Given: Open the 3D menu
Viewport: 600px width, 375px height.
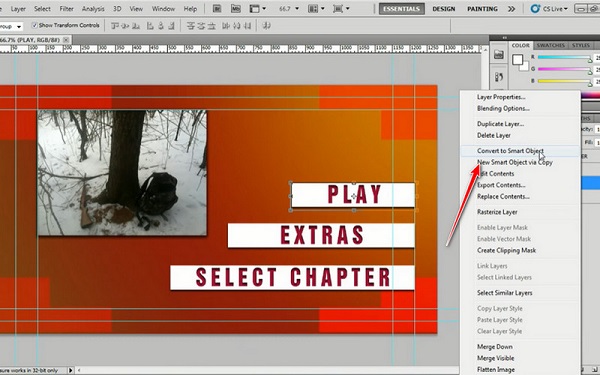Looking at the screenshot, I should click(x=117, y=8).
